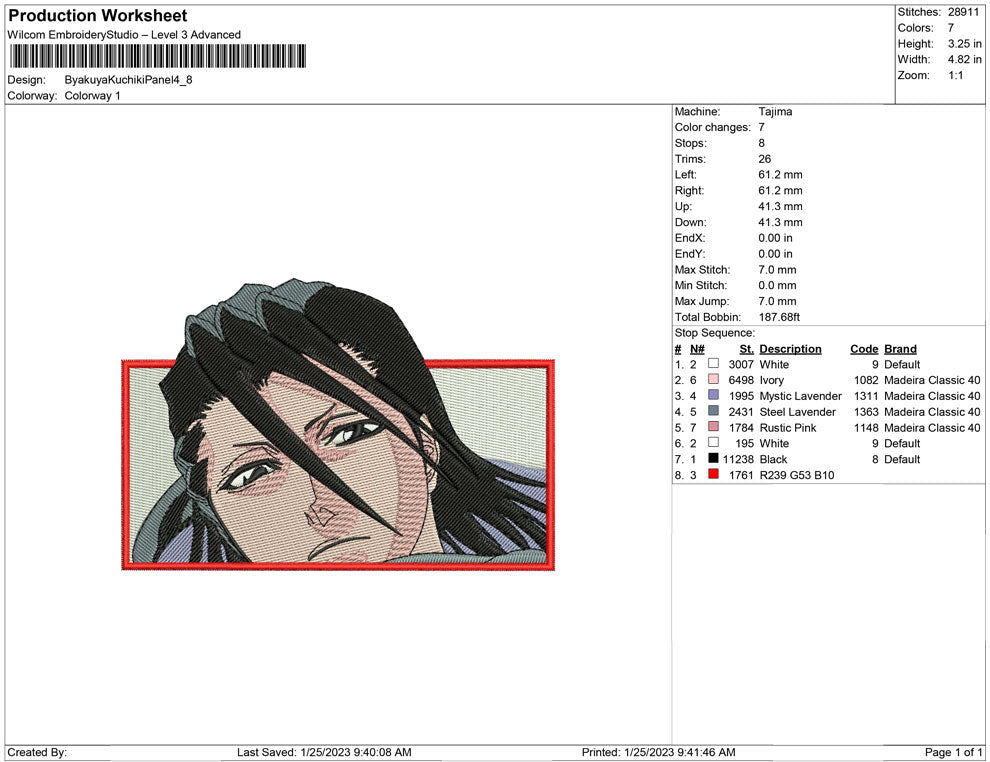Click the Code column header
This screenshot has height=762, width=990.
pyautogui.click(x=864, y=349)
